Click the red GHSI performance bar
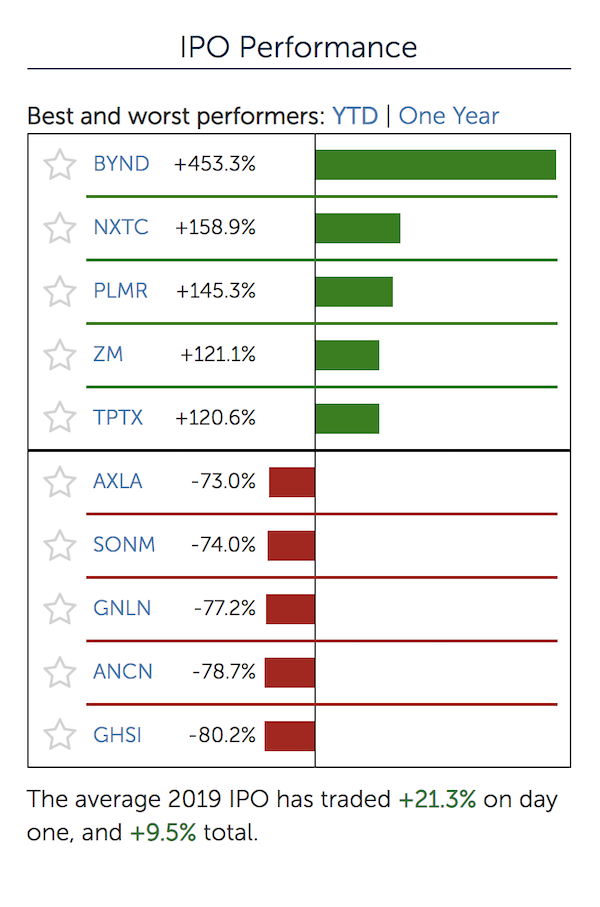This screenshot has width=600, height=907. (290, 736)
